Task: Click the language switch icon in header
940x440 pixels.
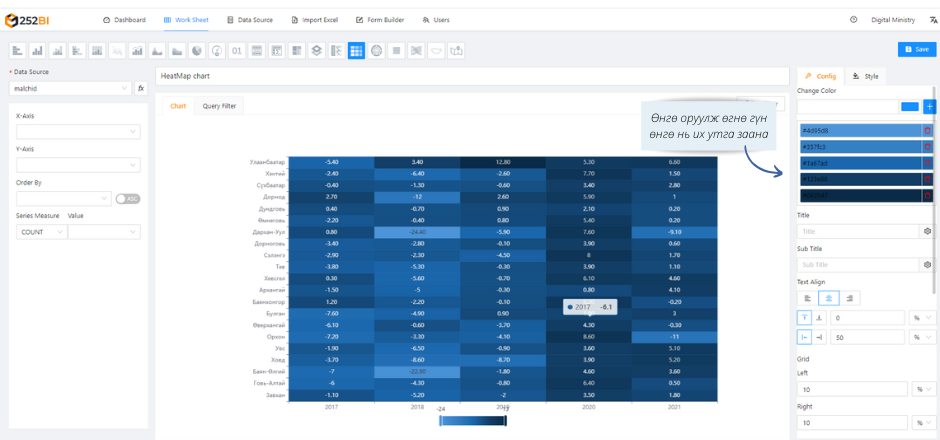Action: (x=933, y=20)
